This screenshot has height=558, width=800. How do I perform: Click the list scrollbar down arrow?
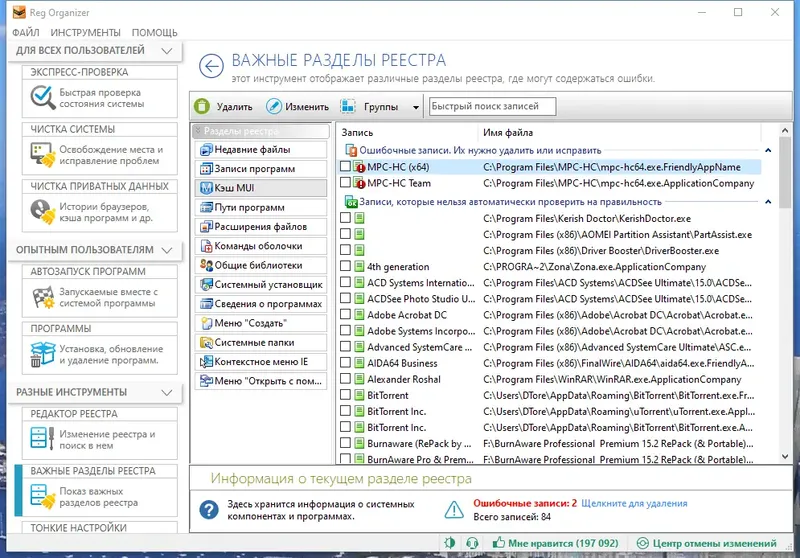[x=785, y=456]
